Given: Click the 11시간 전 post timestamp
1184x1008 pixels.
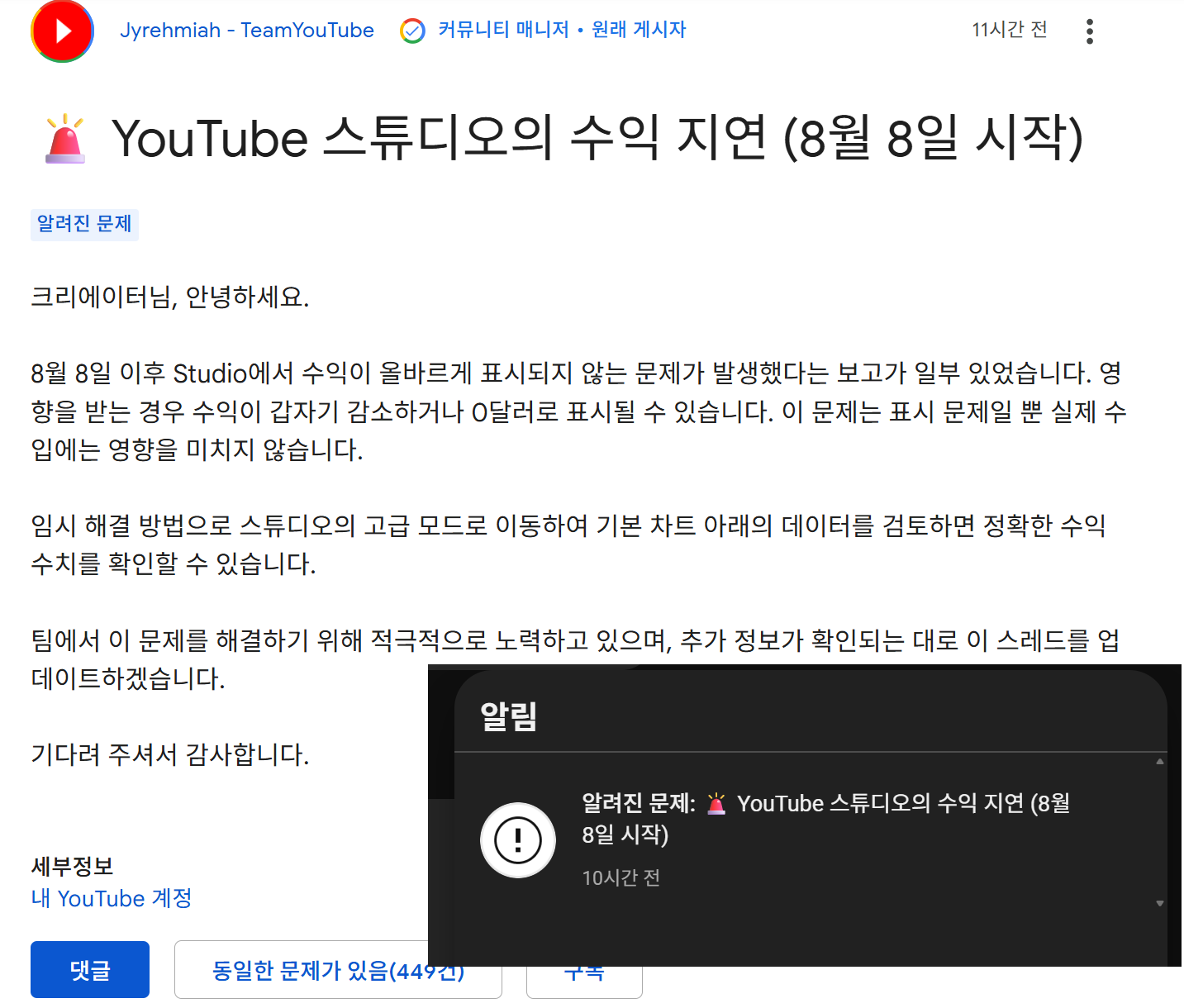Looking at the screenshot, I should (x=1010, y=30).
